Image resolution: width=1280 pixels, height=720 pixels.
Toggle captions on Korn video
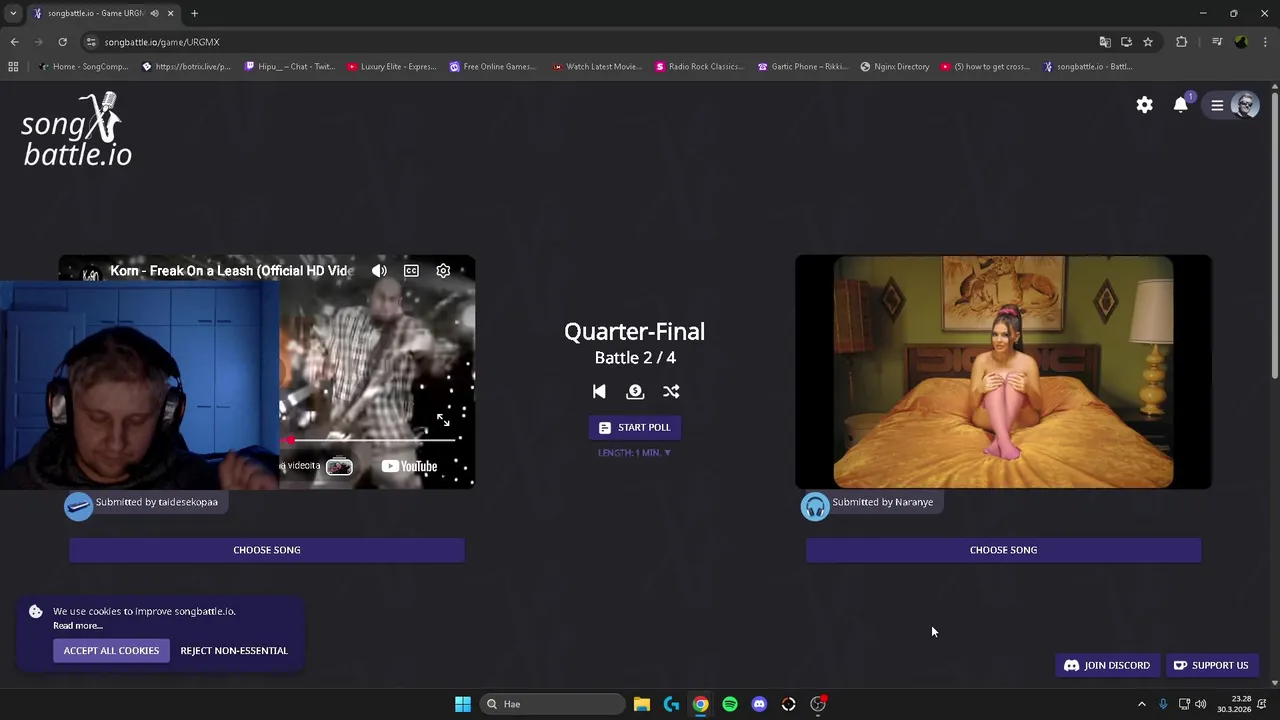411,271
